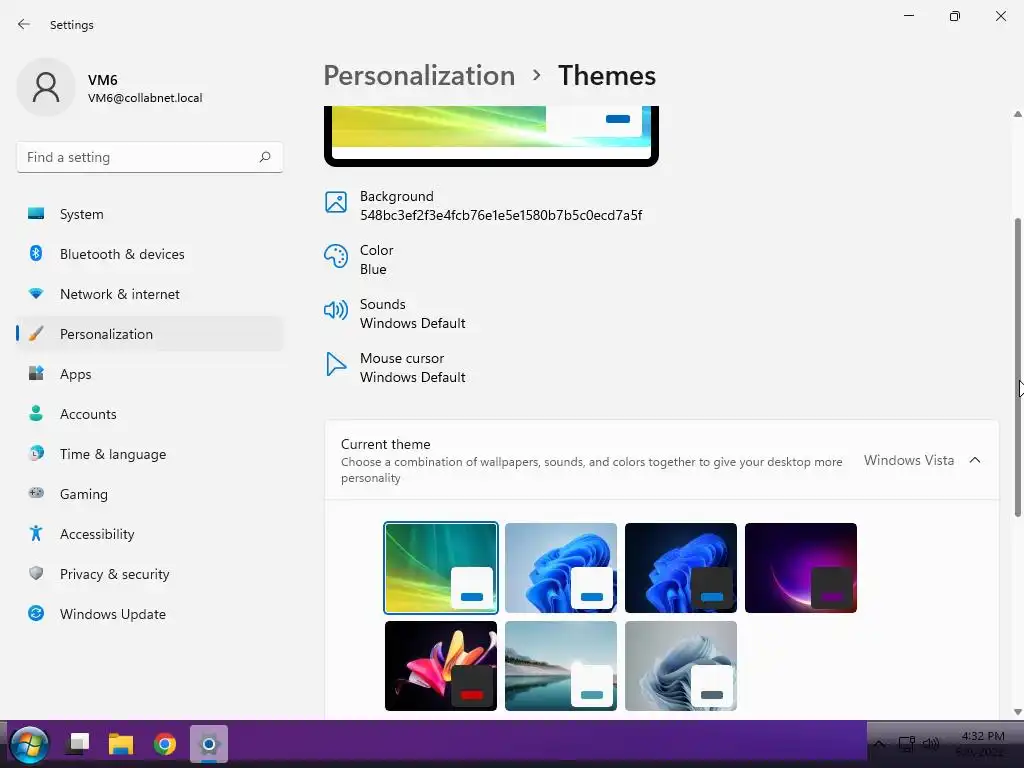The width and height of the screenshot is (1024, 768).
Task: Click the Time & language globe icon
Action: tap(36, 453)
